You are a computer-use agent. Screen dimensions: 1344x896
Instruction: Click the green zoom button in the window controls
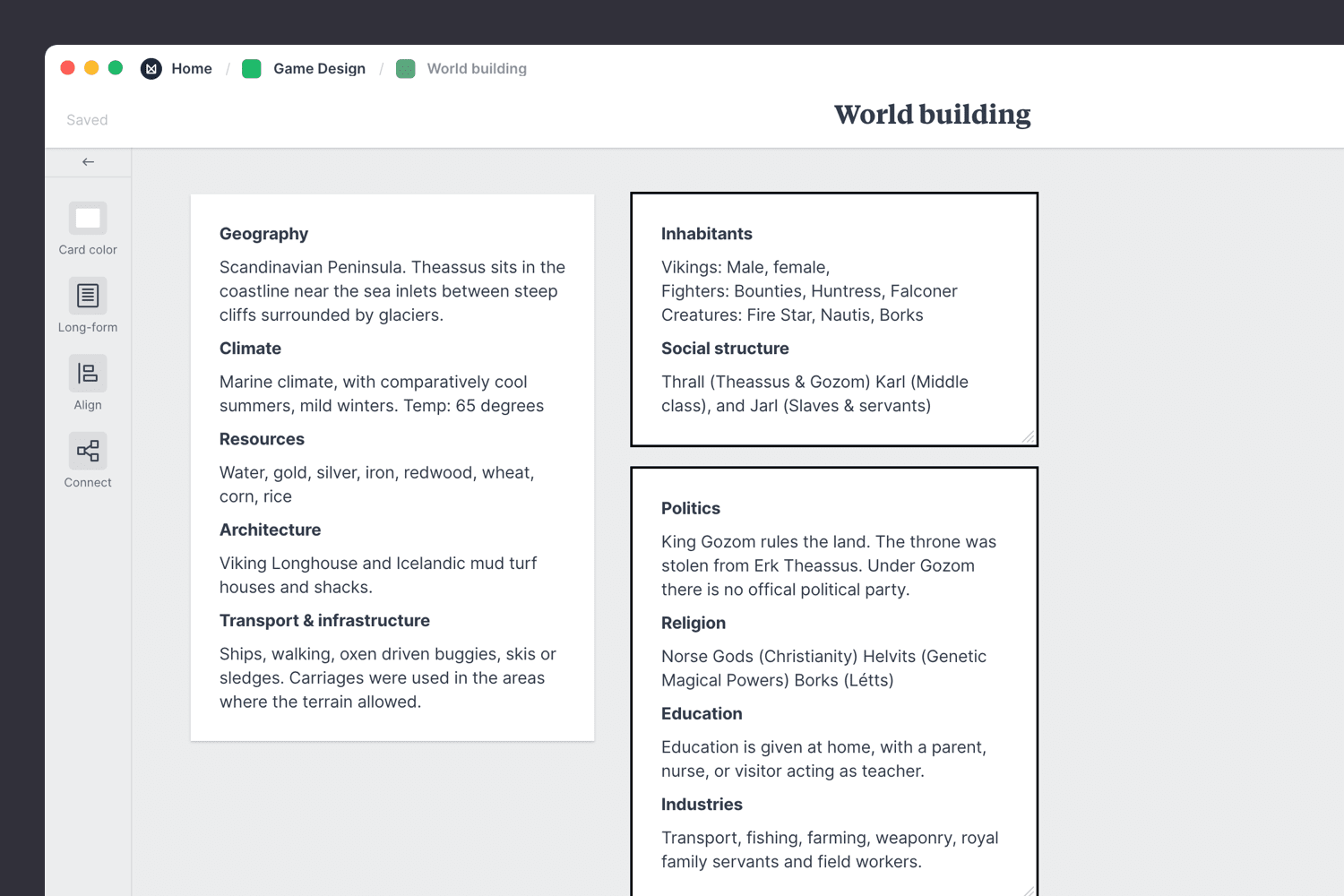click(x=116, y=67)
